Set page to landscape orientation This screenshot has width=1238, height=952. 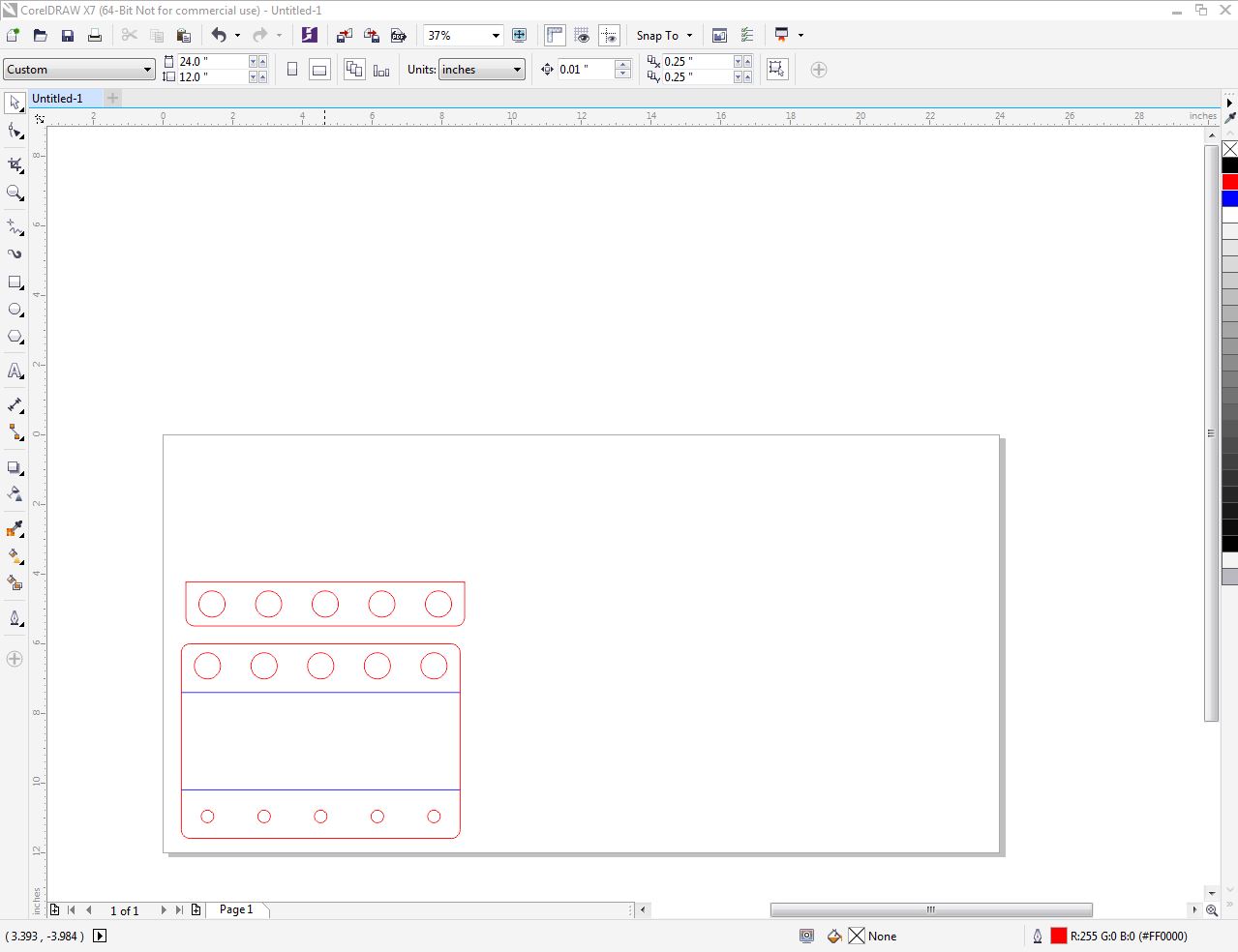point(319,70)
